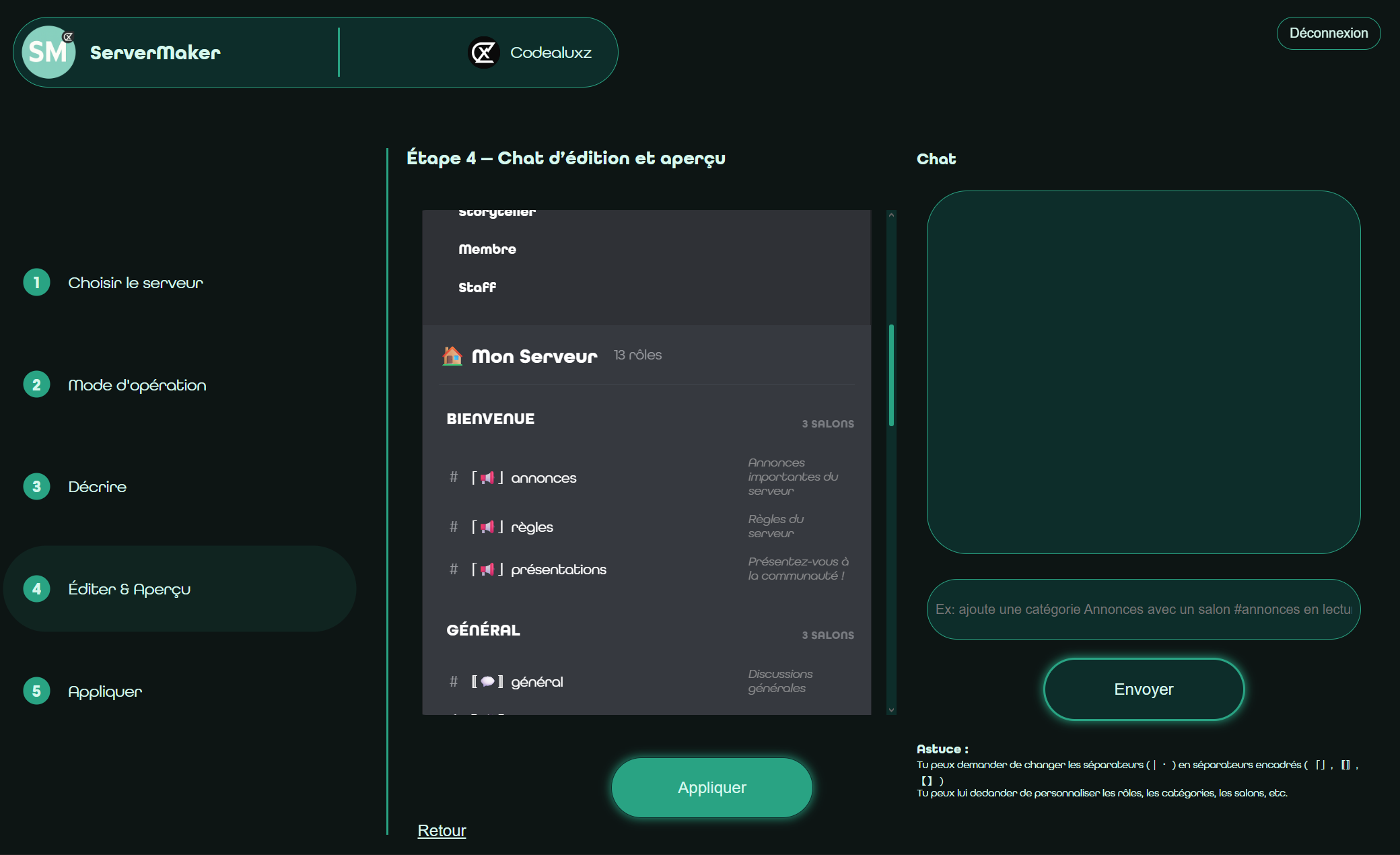Select the Staff role in the preview

click(477, 287)
